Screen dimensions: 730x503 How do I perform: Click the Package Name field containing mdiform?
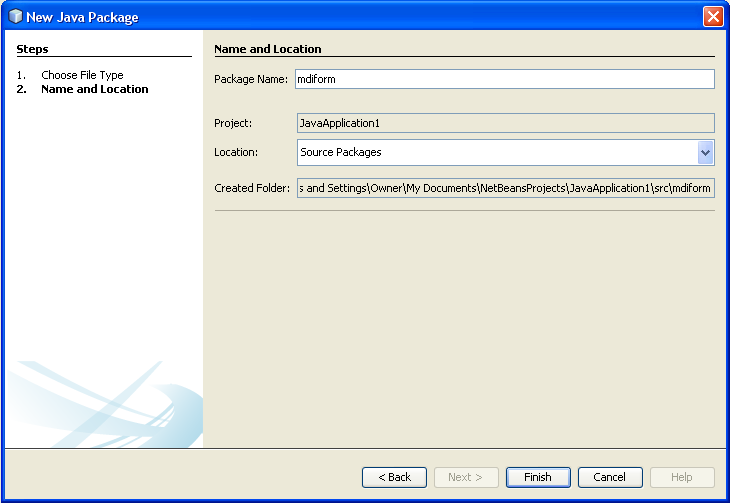505,79
